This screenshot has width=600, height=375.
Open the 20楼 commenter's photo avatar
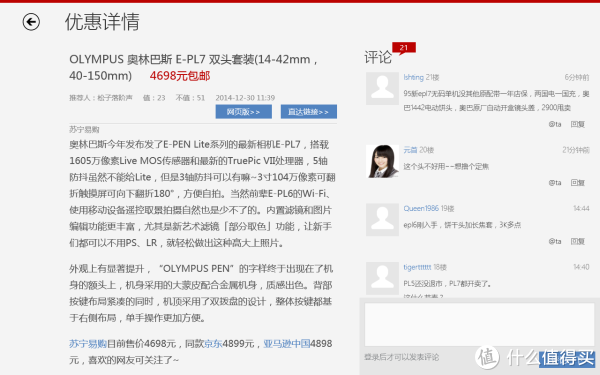(382, 161)
